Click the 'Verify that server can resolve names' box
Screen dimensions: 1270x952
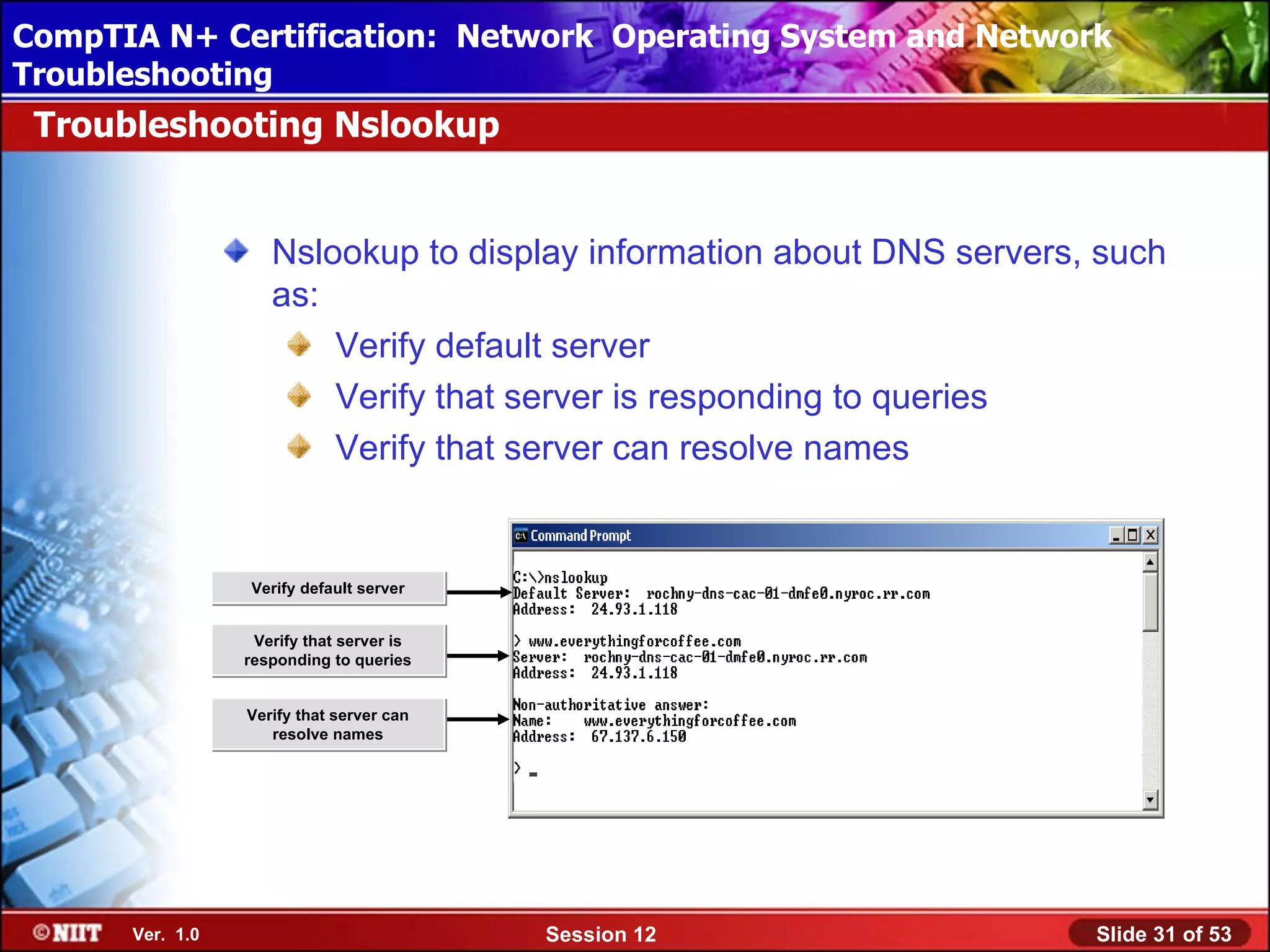tap(329, 725)
